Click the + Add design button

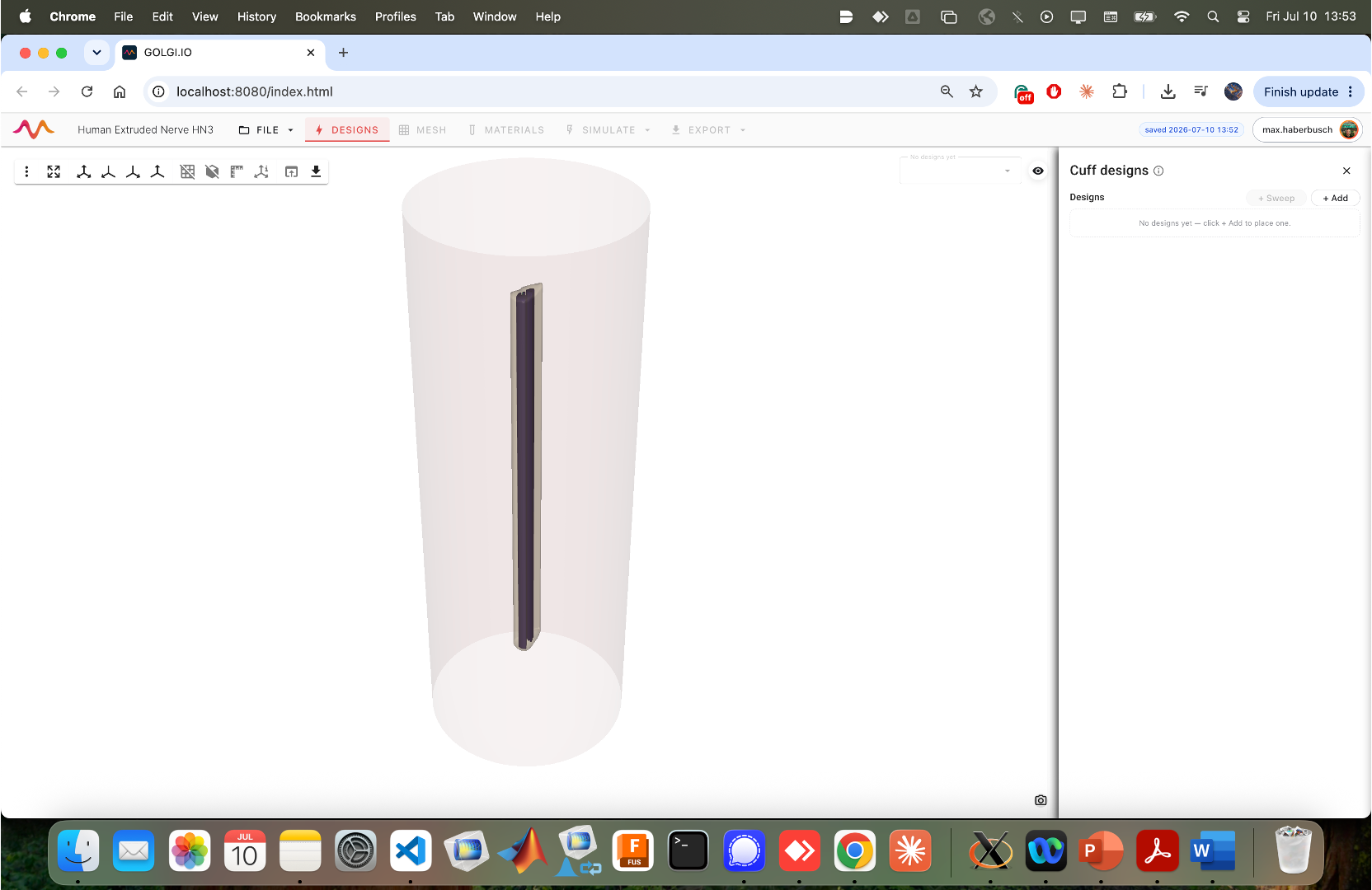click(x=1335, y=198)
